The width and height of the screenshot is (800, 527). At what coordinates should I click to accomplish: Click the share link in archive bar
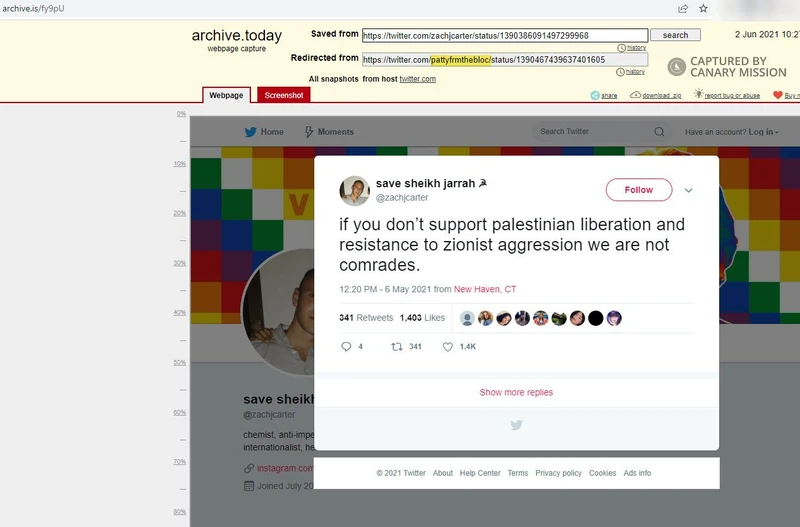coord(609,95)
